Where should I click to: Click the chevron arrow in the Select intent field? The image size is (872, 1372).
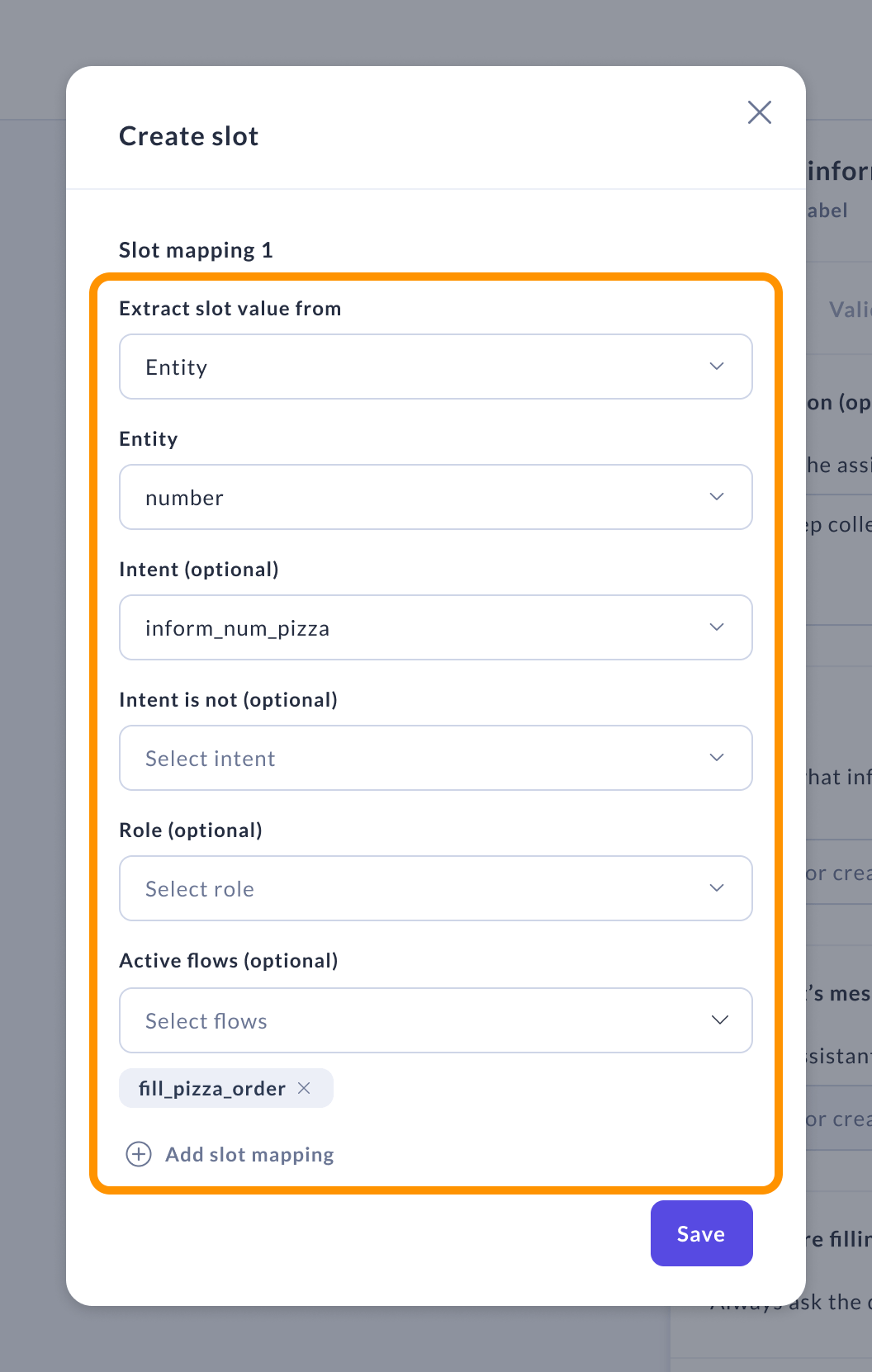pos(717,758)
